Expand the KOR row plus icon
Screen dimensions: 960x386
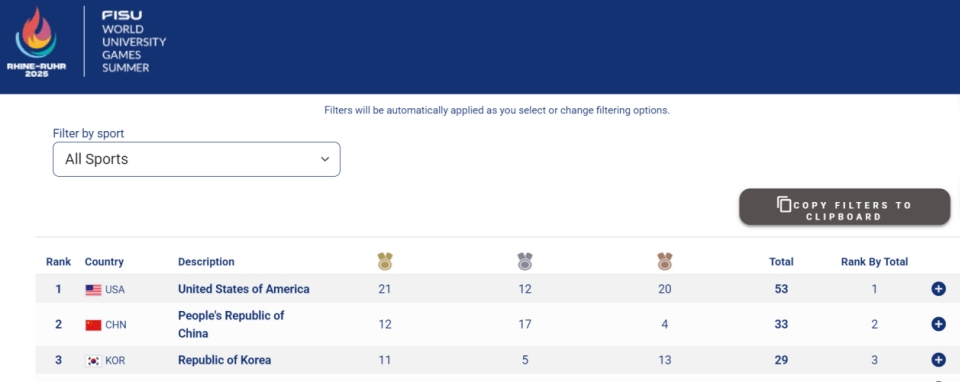click(938, 360)
